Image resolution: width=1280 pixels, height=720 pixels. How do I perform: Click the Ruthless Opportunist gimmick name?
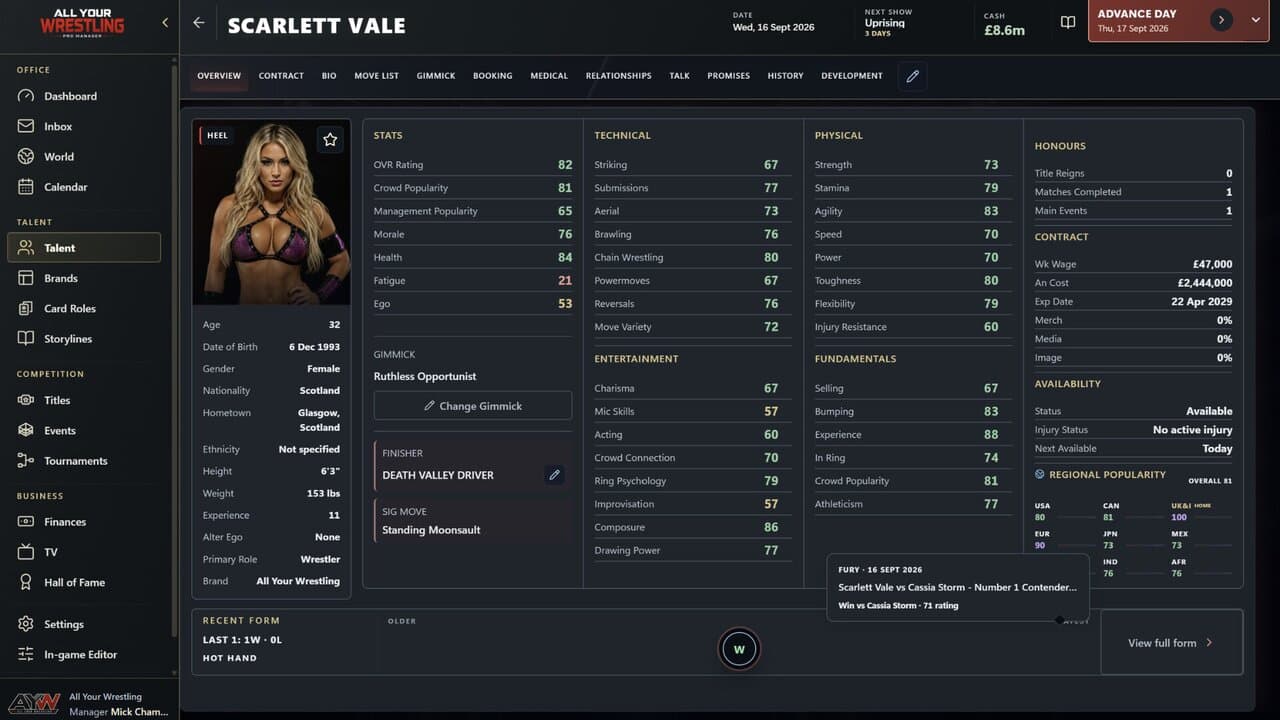click(x=425, y=377)
